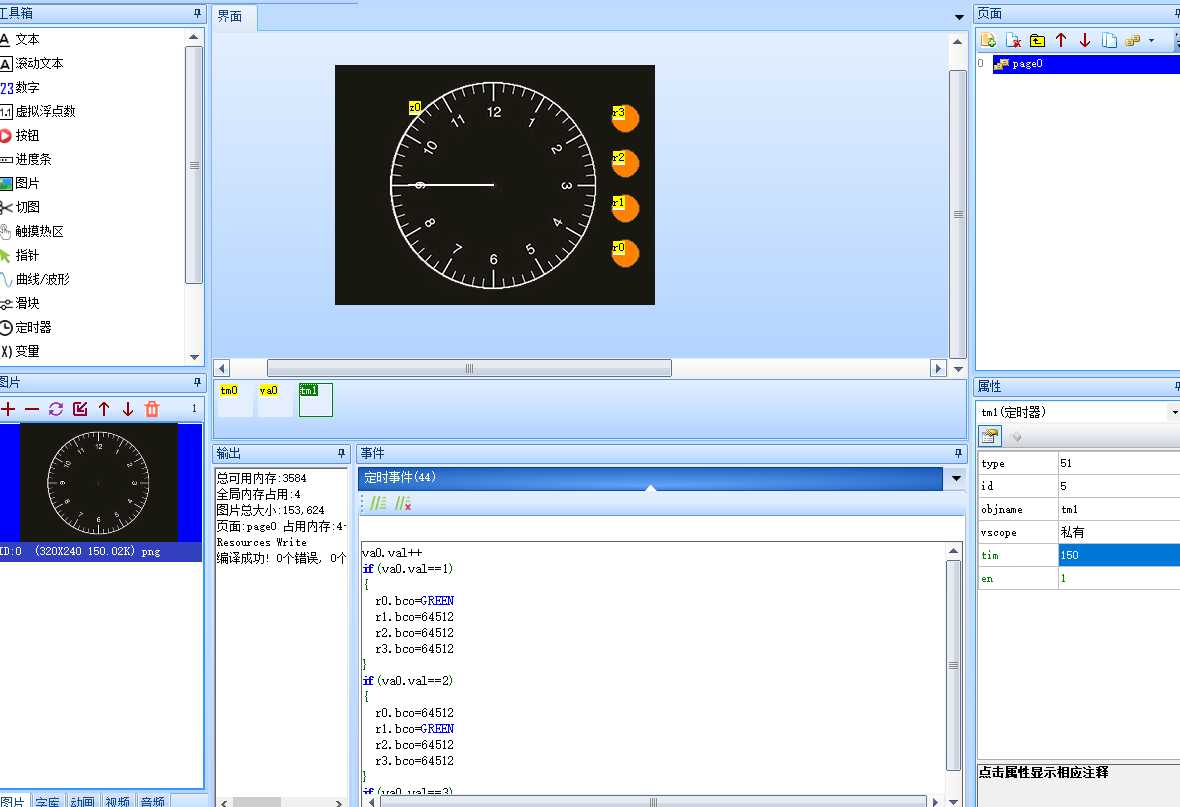Click the comment-lines icon in event toolbar
The width and height of the screenshot is (1180, 807).
378,503
